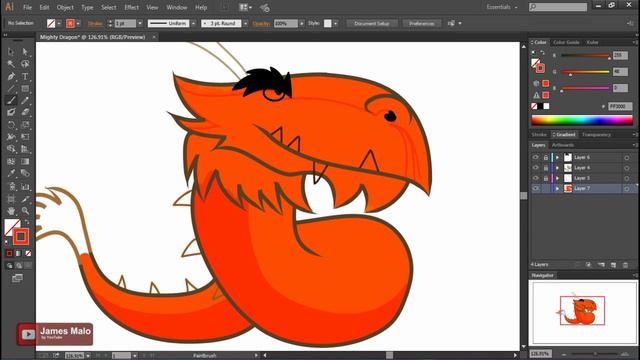Click the hex color value field
Screen dimensions: 640x360
coord(620,106)
